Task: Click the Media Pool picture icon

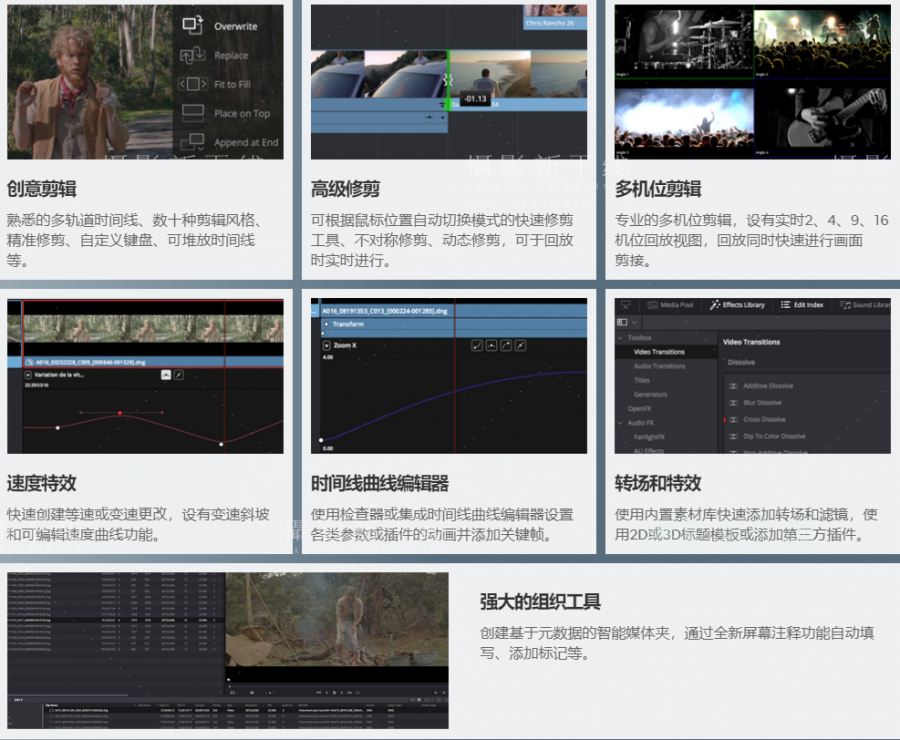Action: (x=653, y=305)
